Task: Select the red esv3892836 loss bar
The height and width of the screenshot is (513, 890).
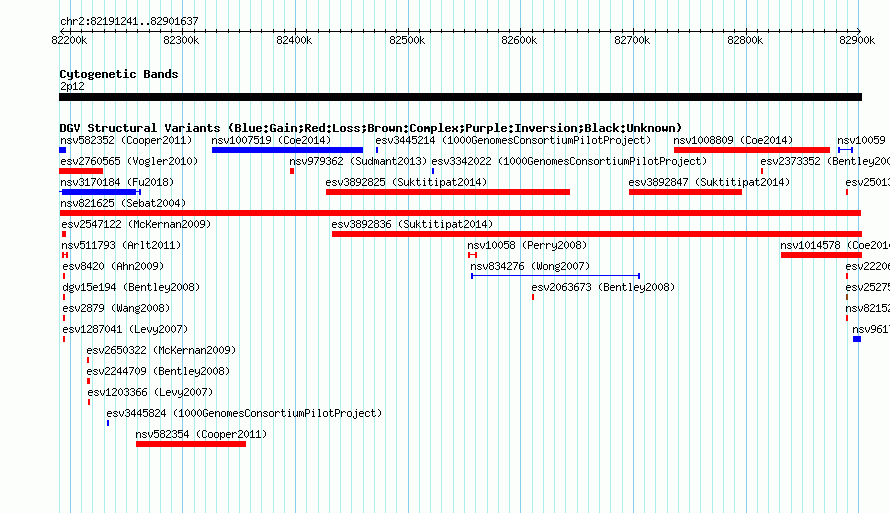Action: point(597,234)
